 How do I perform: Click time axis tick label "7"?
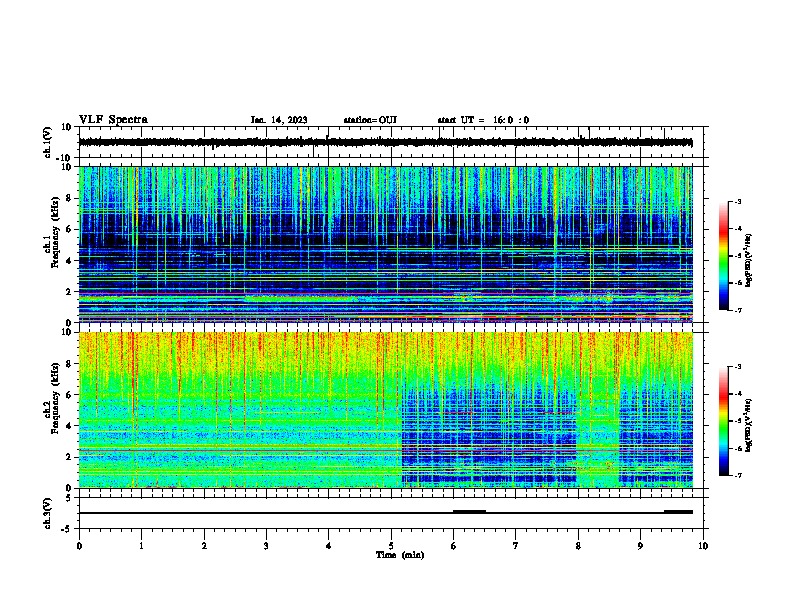point(516,546)
